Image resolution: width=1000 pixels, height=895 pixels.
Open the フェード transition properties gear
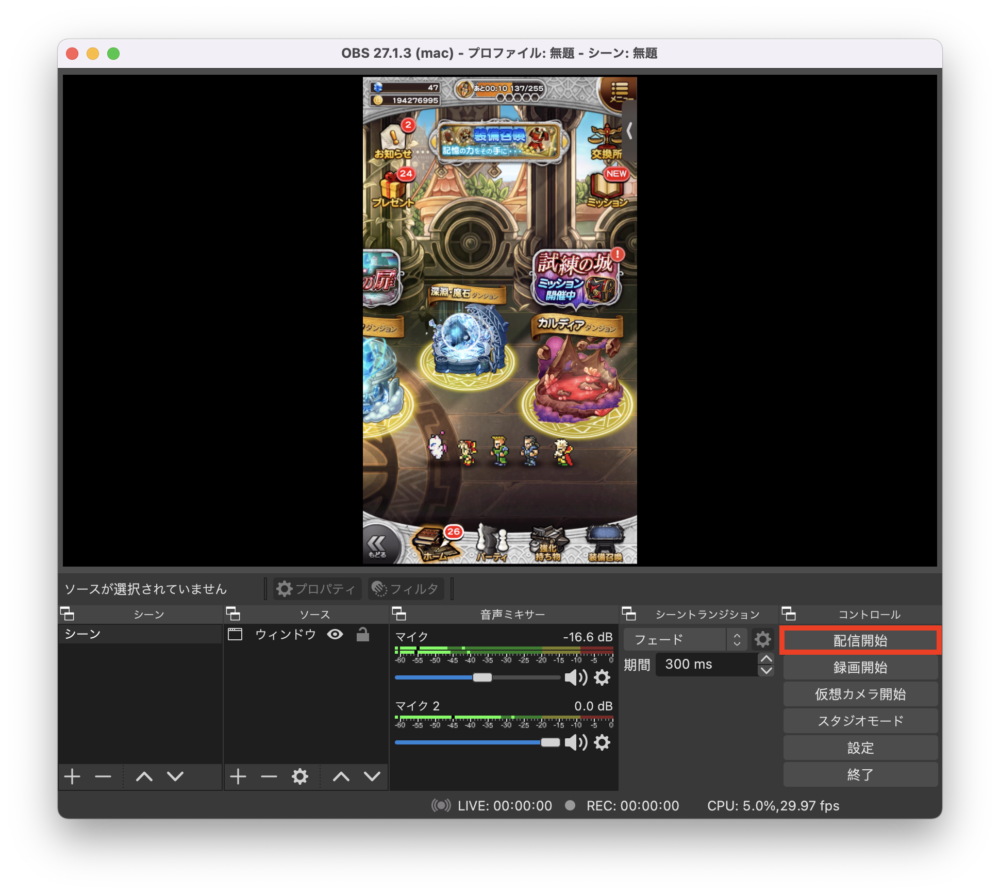coord(763,639)
